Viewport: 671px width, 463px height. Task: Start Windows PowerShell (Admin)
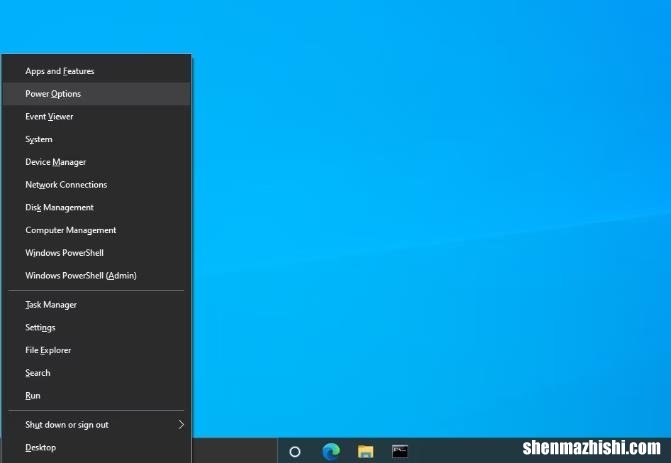[x=97, y=275]
